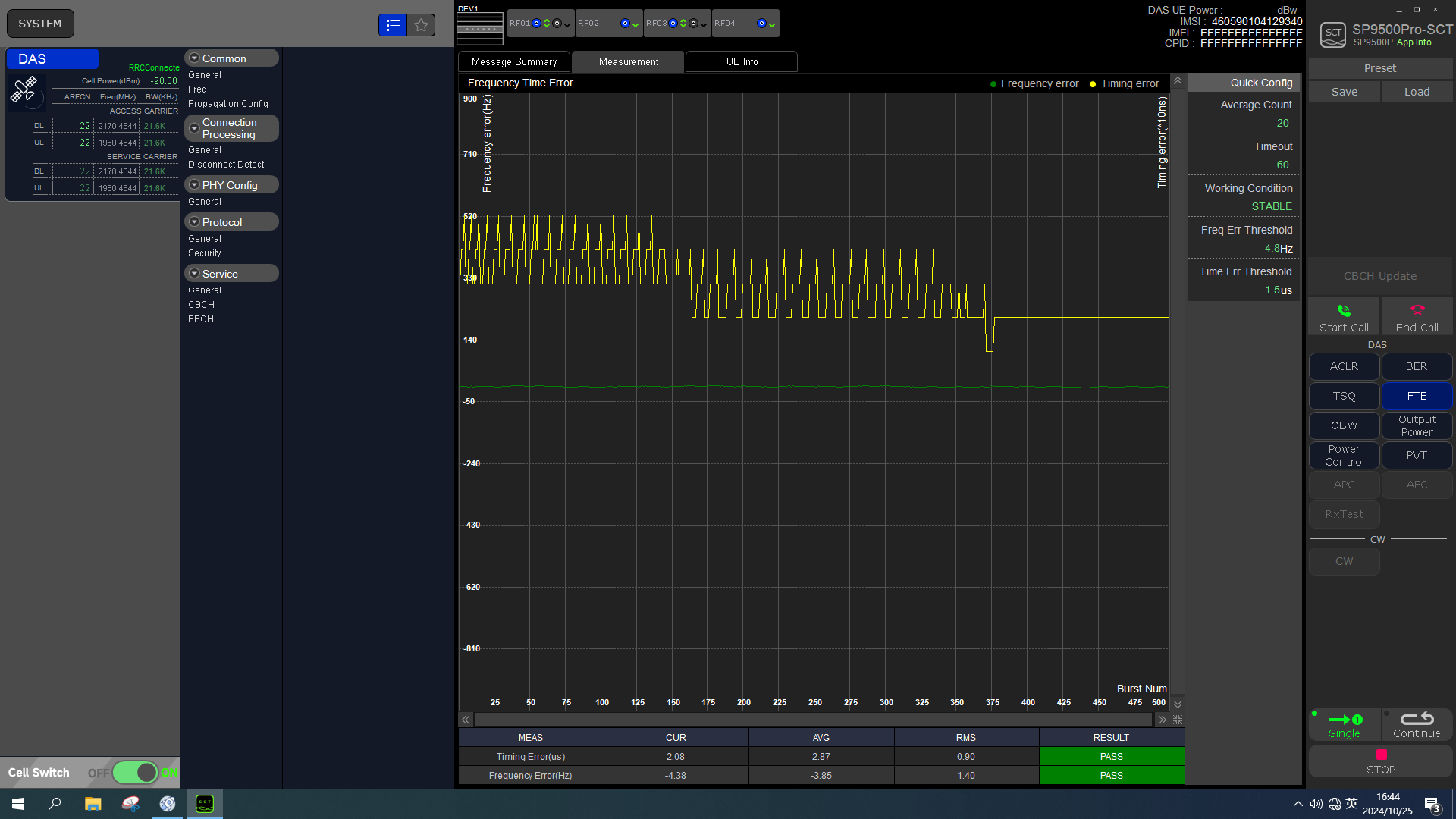Open the Output Power measurement
The height and width of the screenshot is (819, 1456).
[1417, 425]
